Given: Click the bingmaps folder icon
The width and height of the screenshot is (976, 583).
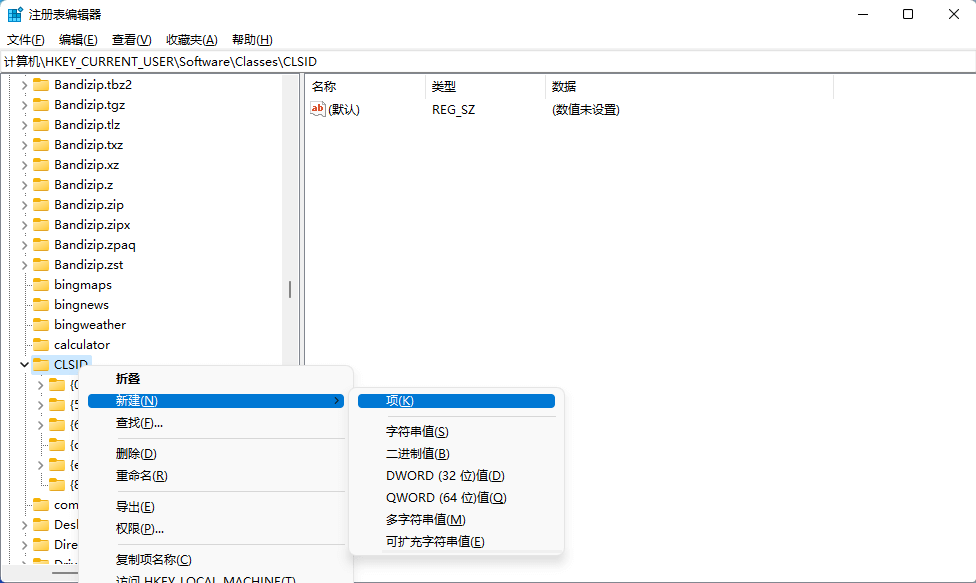Looking at the screenshot, I should tap(41, 285).
